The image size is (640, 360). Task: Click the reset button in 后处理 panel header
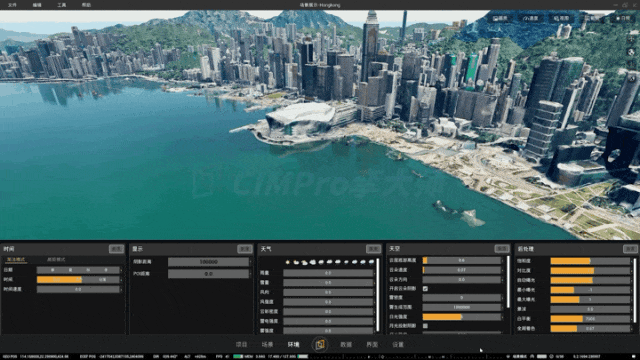(x=630, y=249)
